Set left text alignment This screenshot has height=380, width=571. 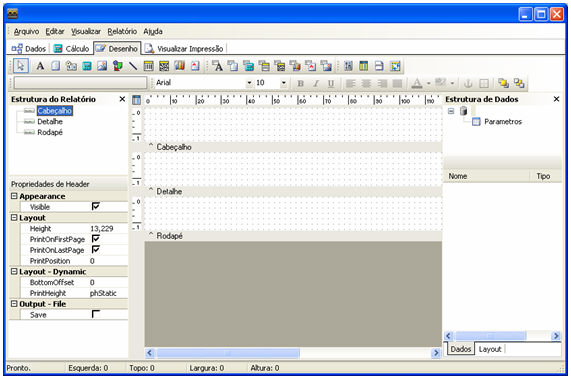[x=350, y=83]
